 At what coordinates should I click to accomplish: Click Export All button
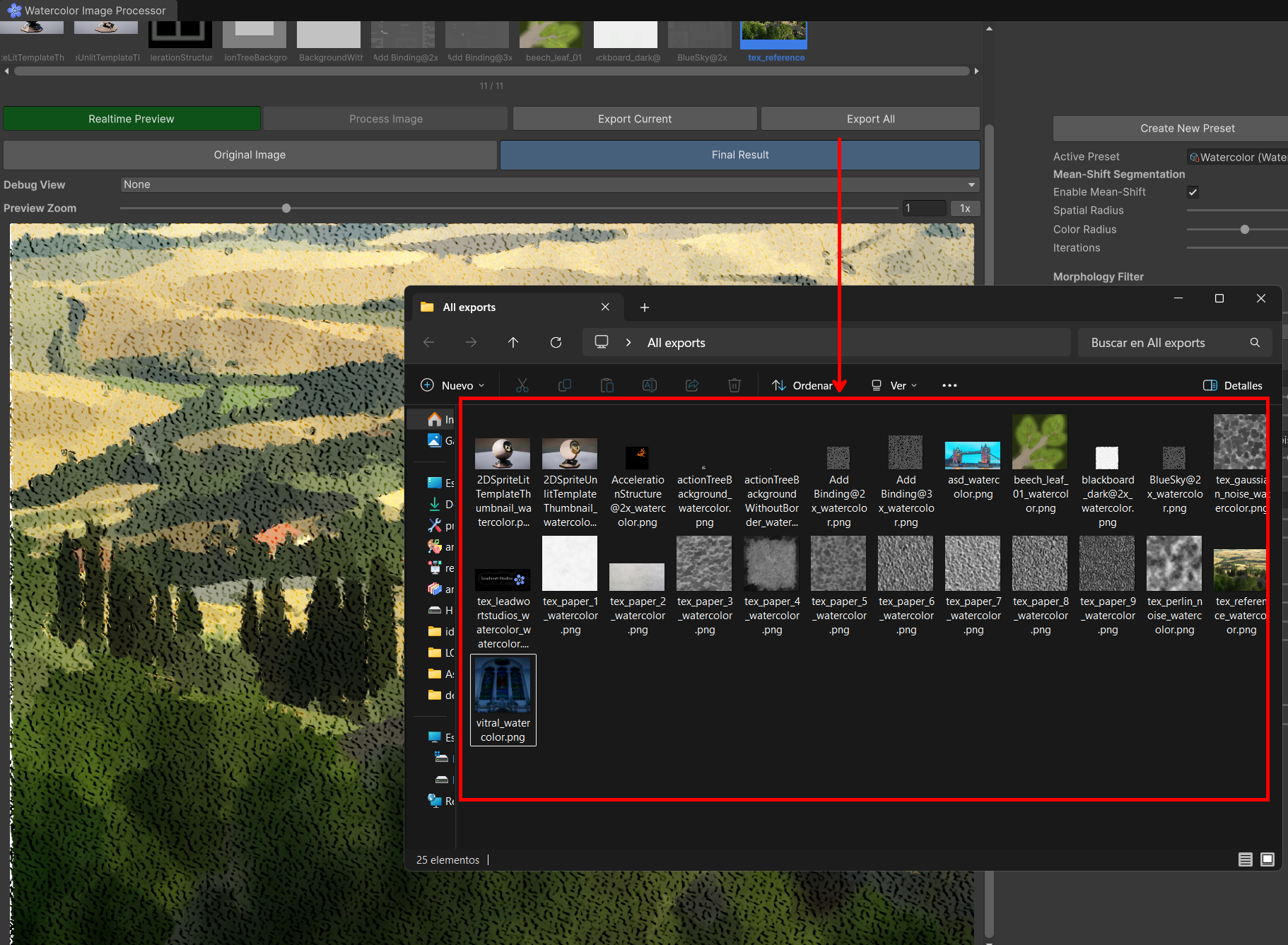click(871, 119)
